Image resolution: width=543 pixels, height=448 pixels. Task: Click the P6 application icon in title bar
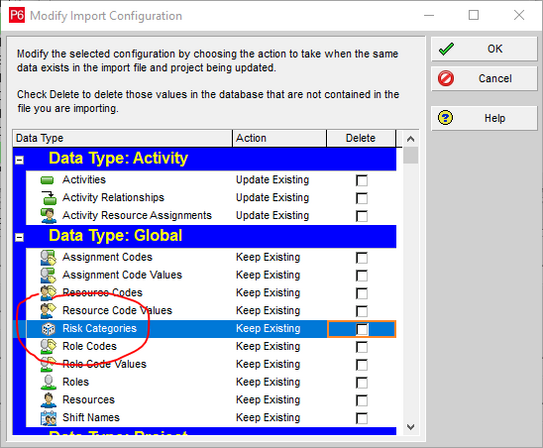click(17, 16)
